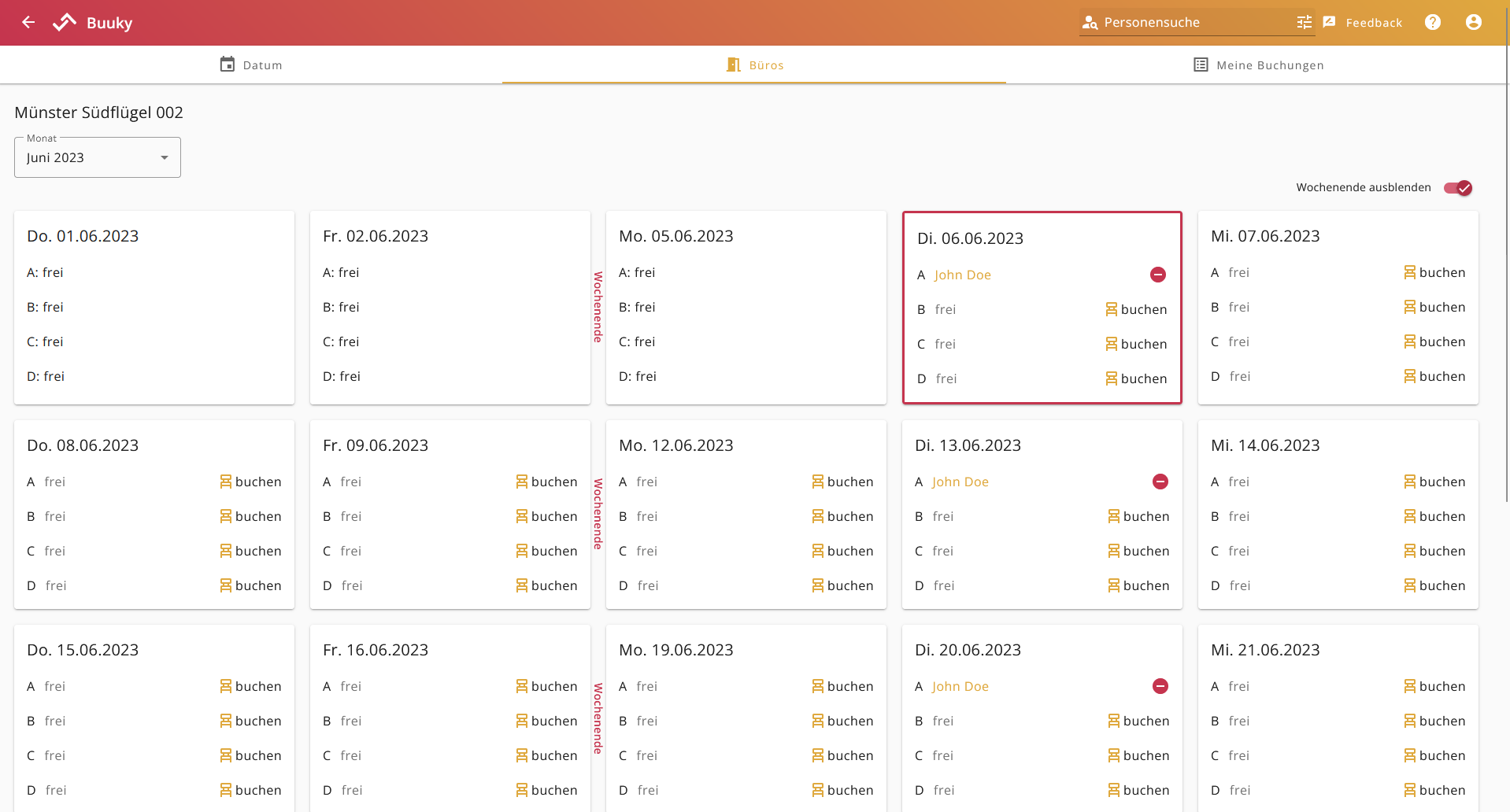Book desk B on 09.06.2023
1510x812 pixels.
pos(547,516)
